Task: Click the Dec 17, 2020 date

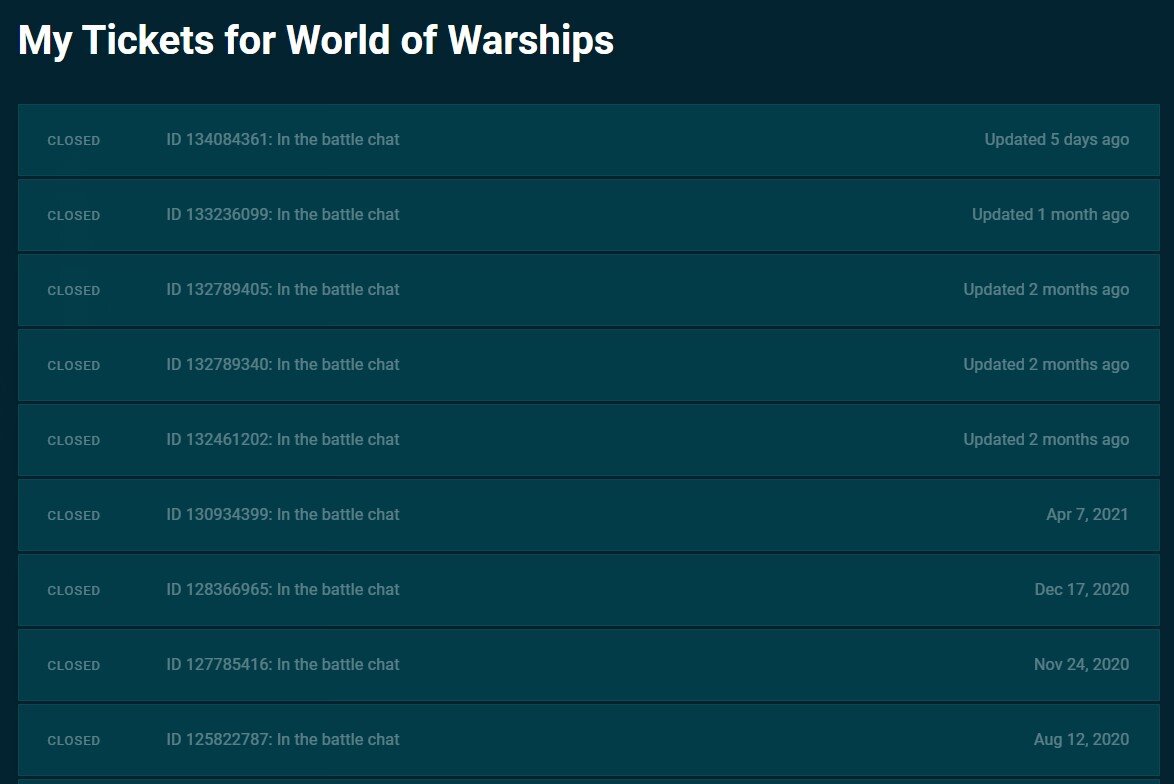Action: [x=1081, y=590]
